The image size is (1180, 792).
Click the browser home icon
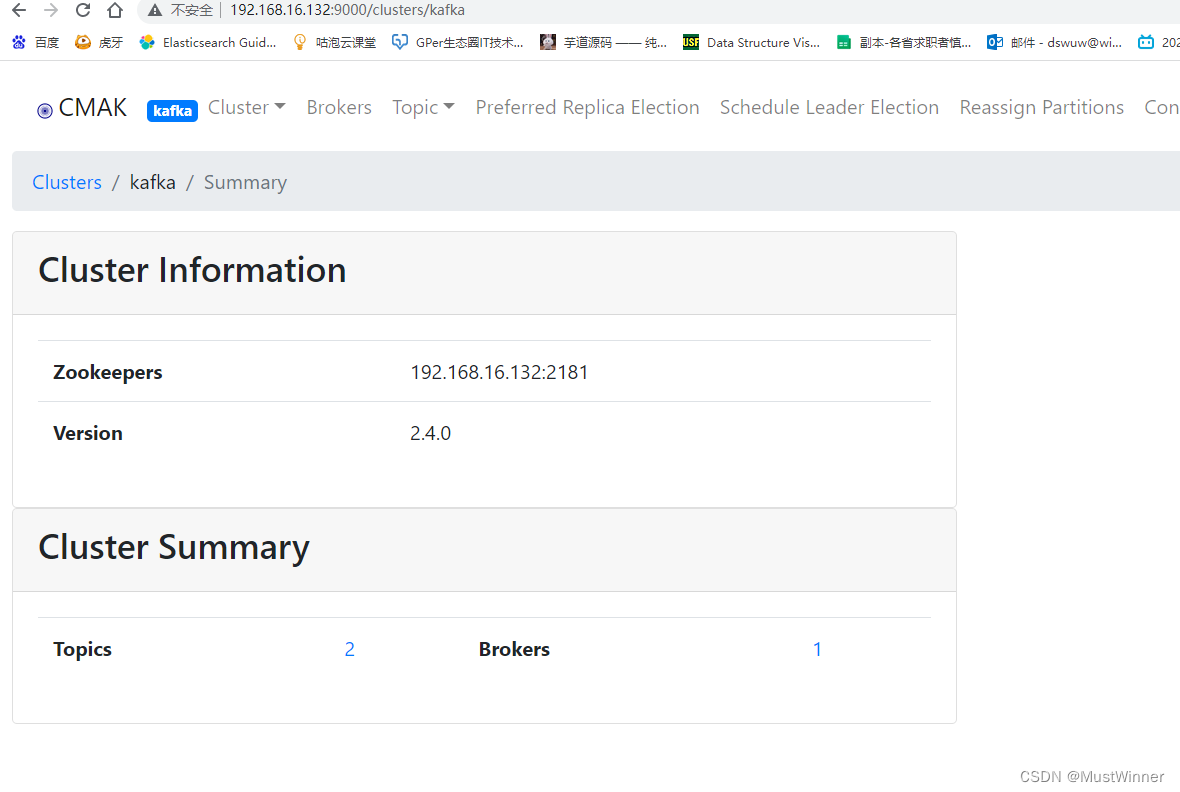pyautogui.click(x=114, y=10)
